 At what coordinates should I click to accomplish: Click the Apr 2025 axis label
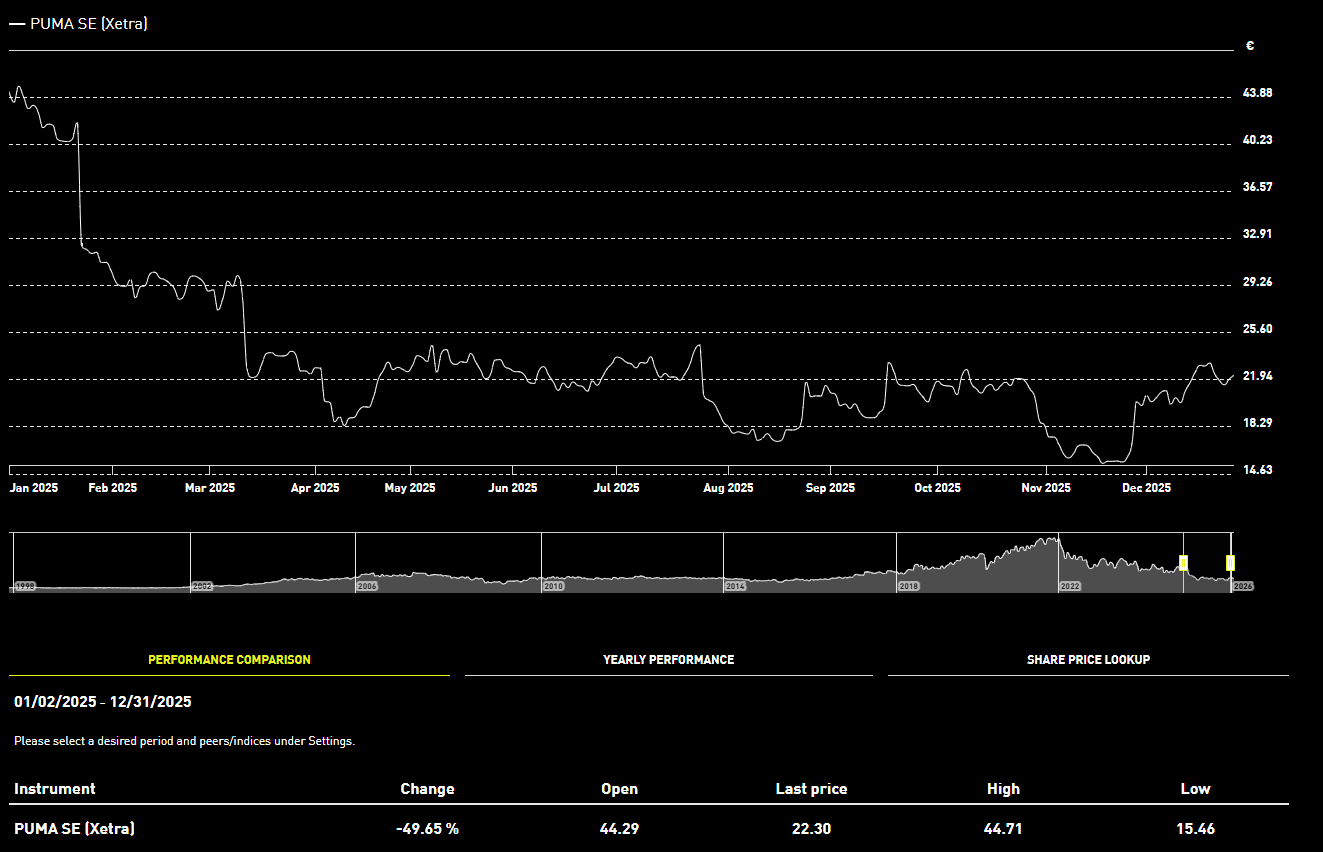(315, 488)
